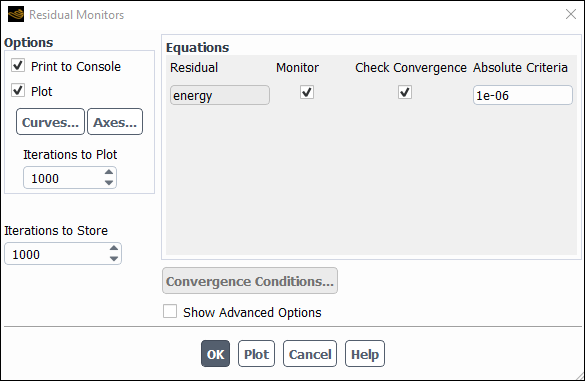Open the Curves settings
This screenshot has width=585, height=381.
(50, 122)
